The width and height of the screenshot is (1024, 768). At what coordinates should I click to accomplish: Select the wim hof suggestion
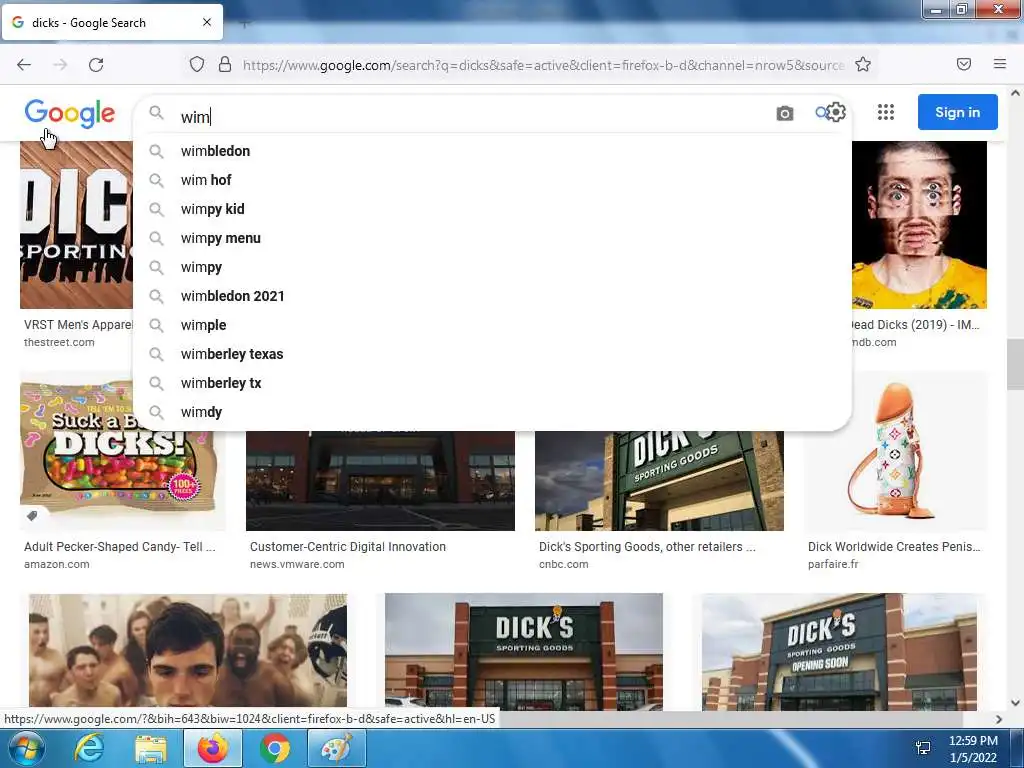492,180
